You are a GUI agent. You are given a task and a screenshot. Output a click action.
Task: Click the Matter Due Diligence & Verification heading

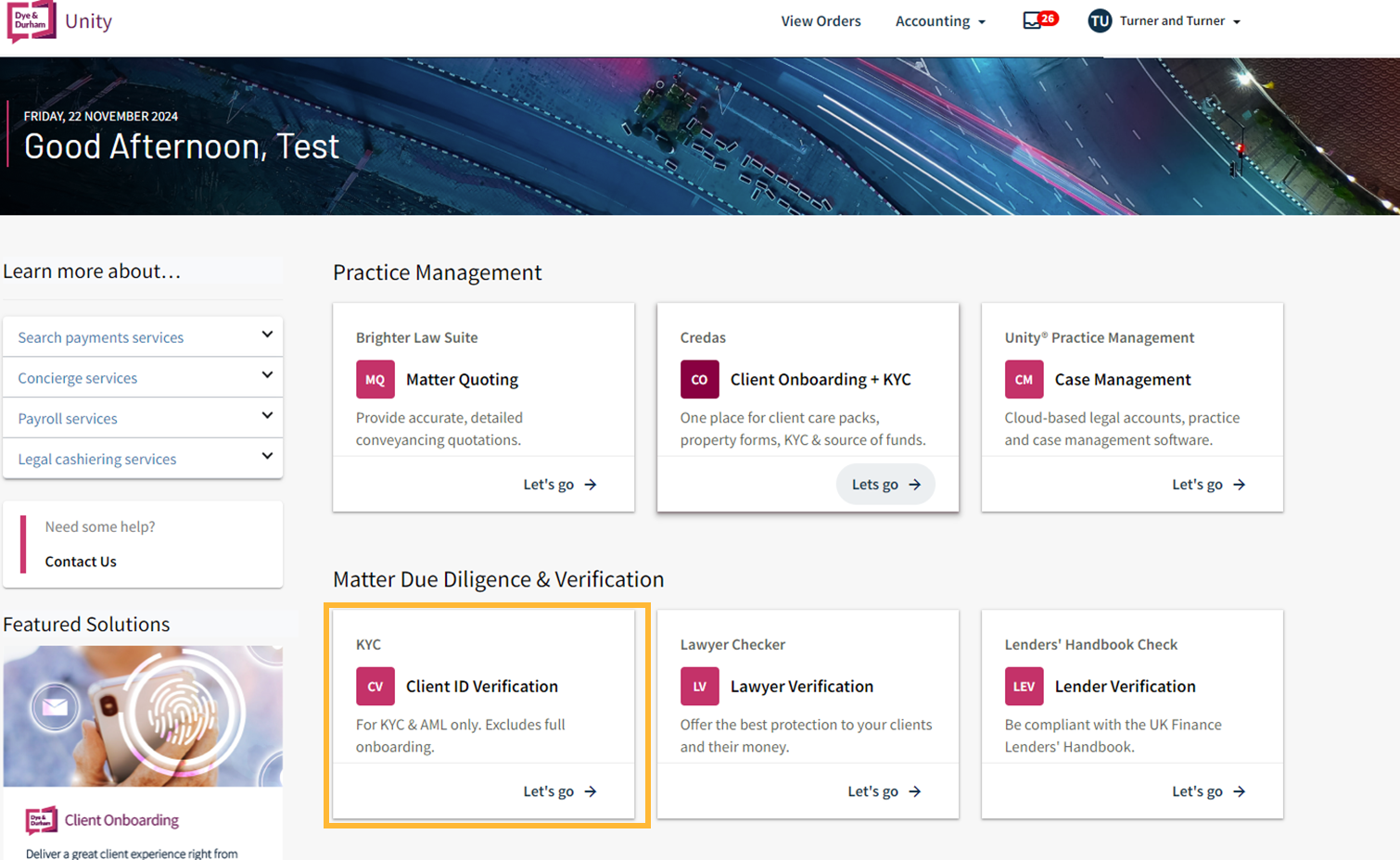tap(499, 579)
